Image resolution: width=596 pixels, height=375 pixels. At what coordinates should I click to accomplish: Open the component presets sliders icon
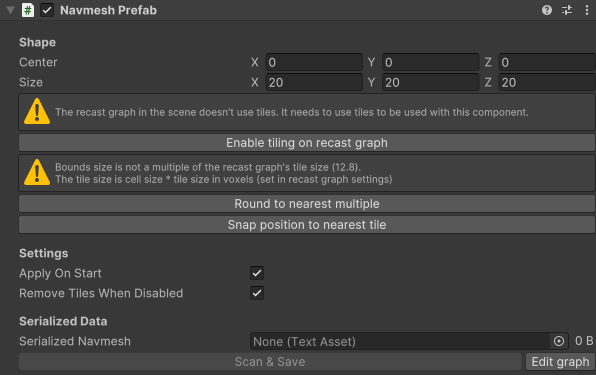(567, 10)
